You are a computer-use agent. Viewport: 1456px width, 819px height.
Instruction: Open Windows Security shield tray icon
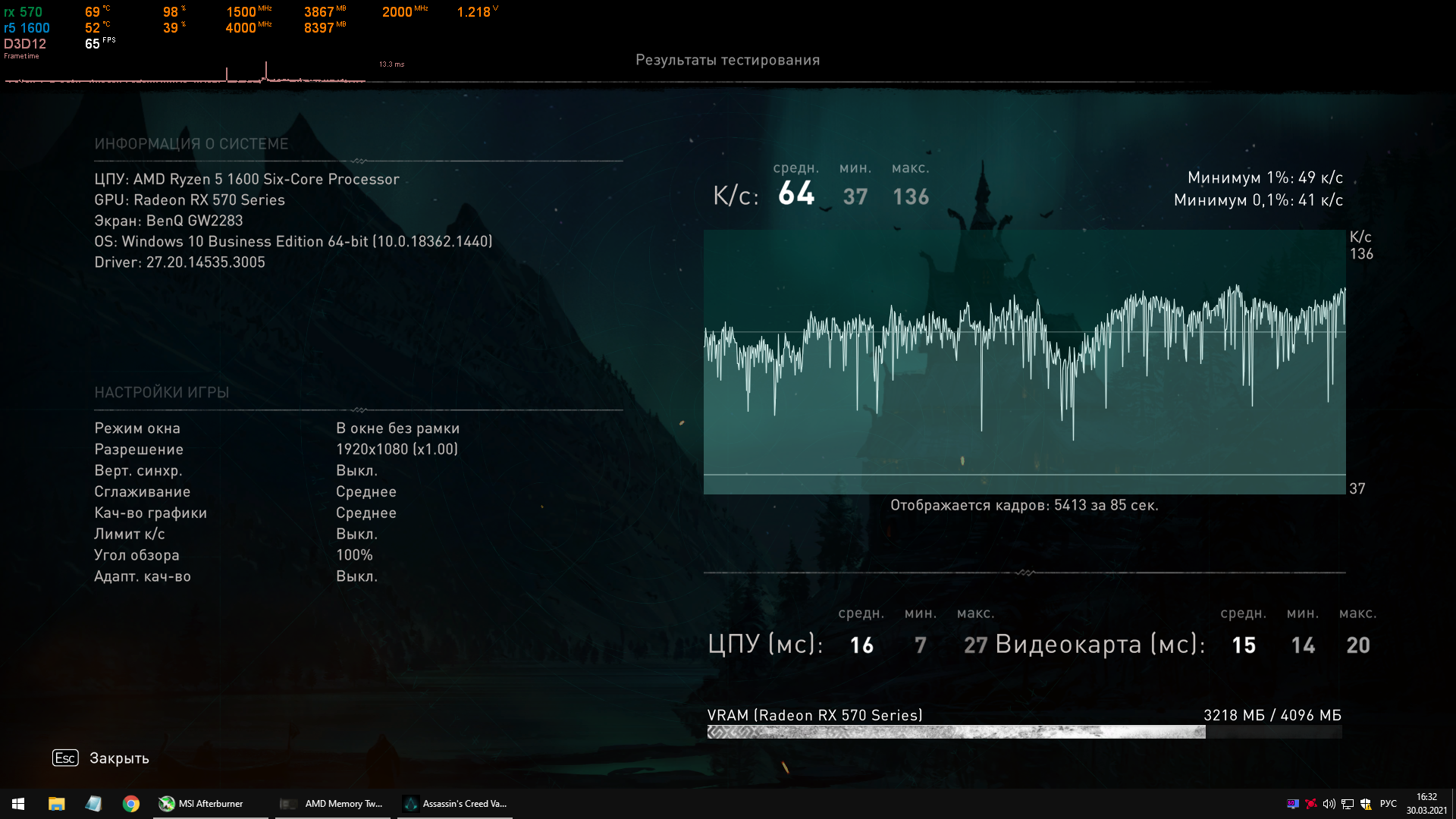(x=1366, y=804)
